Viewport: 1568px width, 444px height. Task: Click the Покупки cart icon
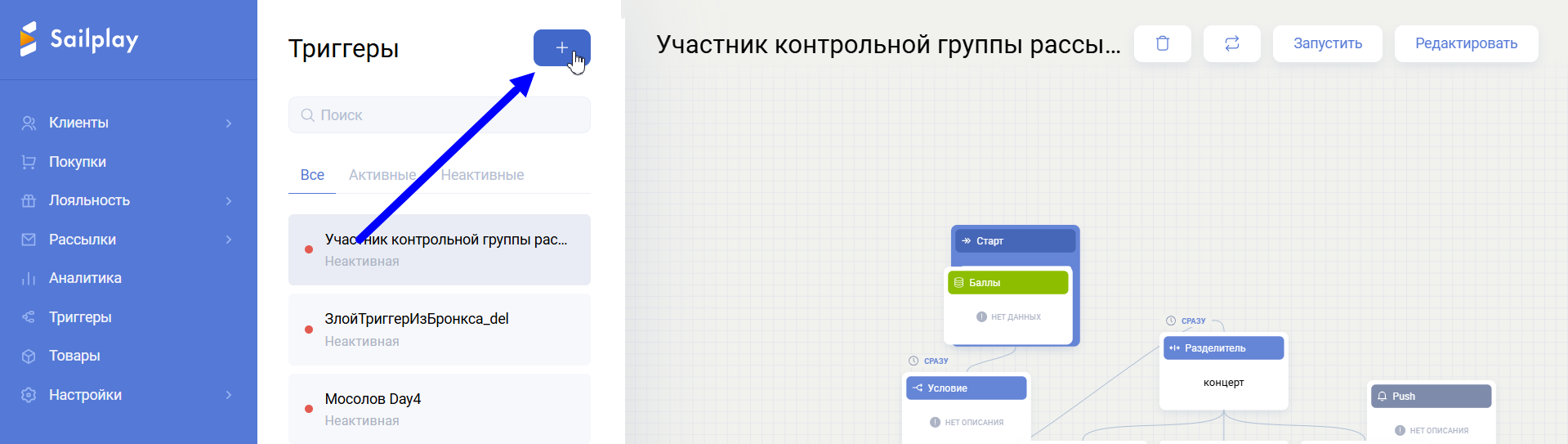29,162
